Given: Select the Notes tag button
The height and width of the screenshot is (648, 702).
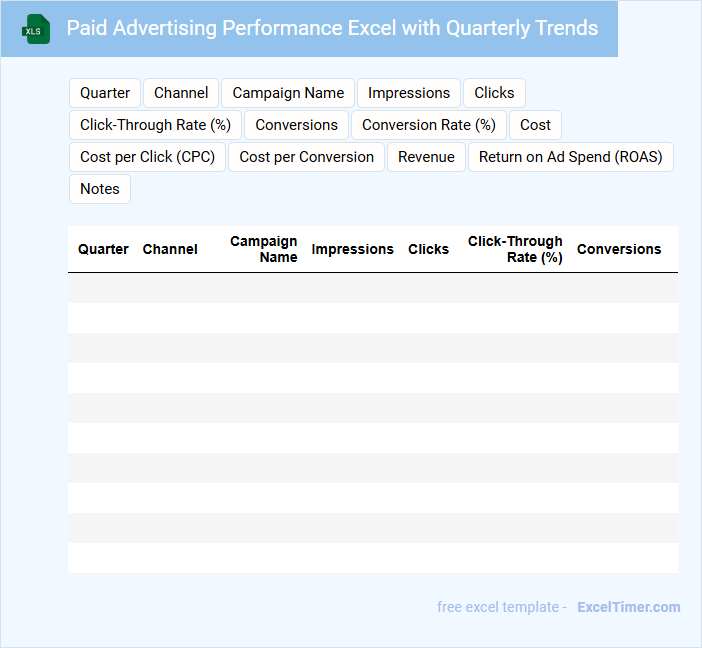Looking at the screenshot, I should point(100,189).
